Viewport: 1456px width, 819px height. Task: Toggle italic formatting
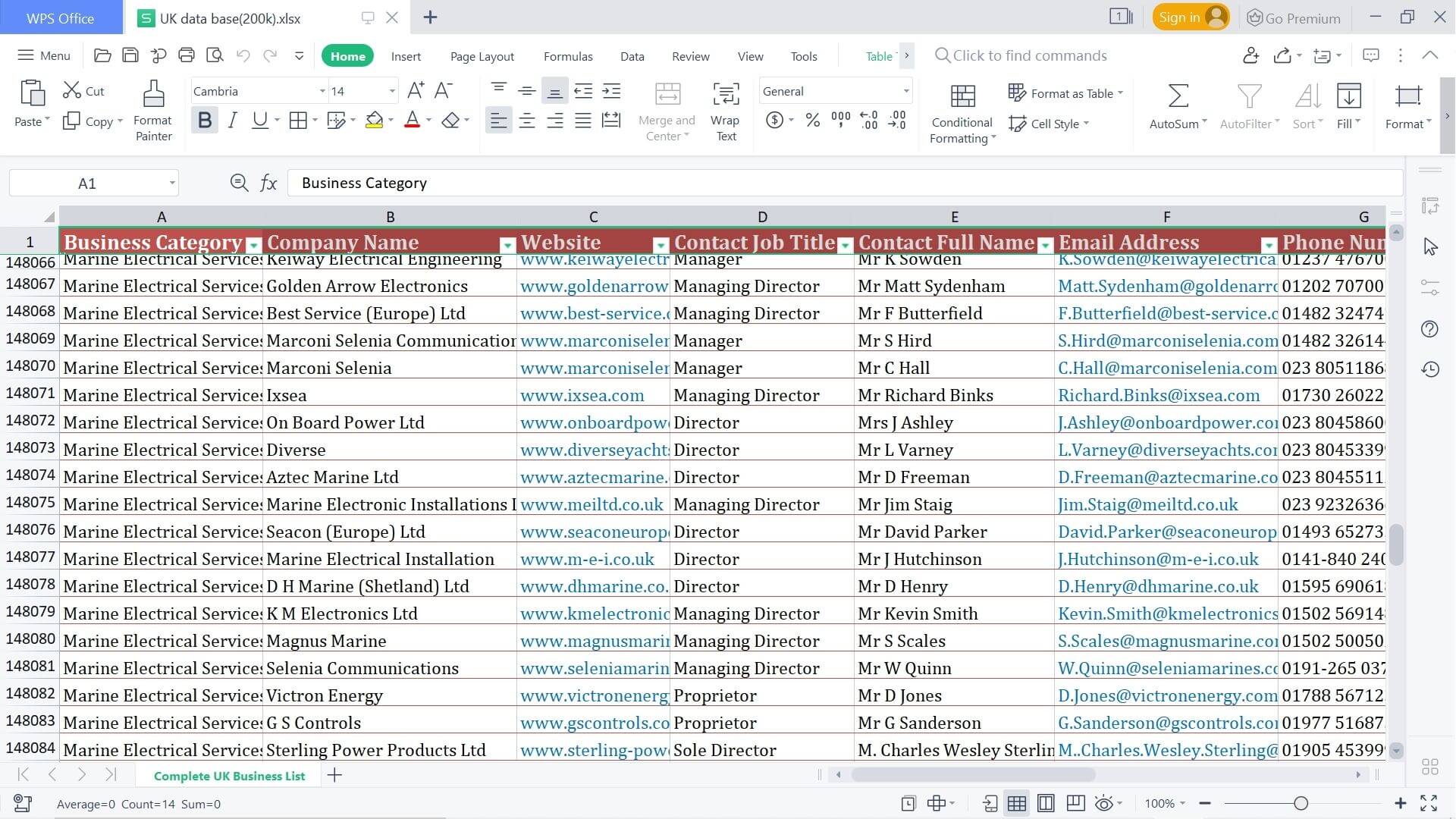click(232, 120)
